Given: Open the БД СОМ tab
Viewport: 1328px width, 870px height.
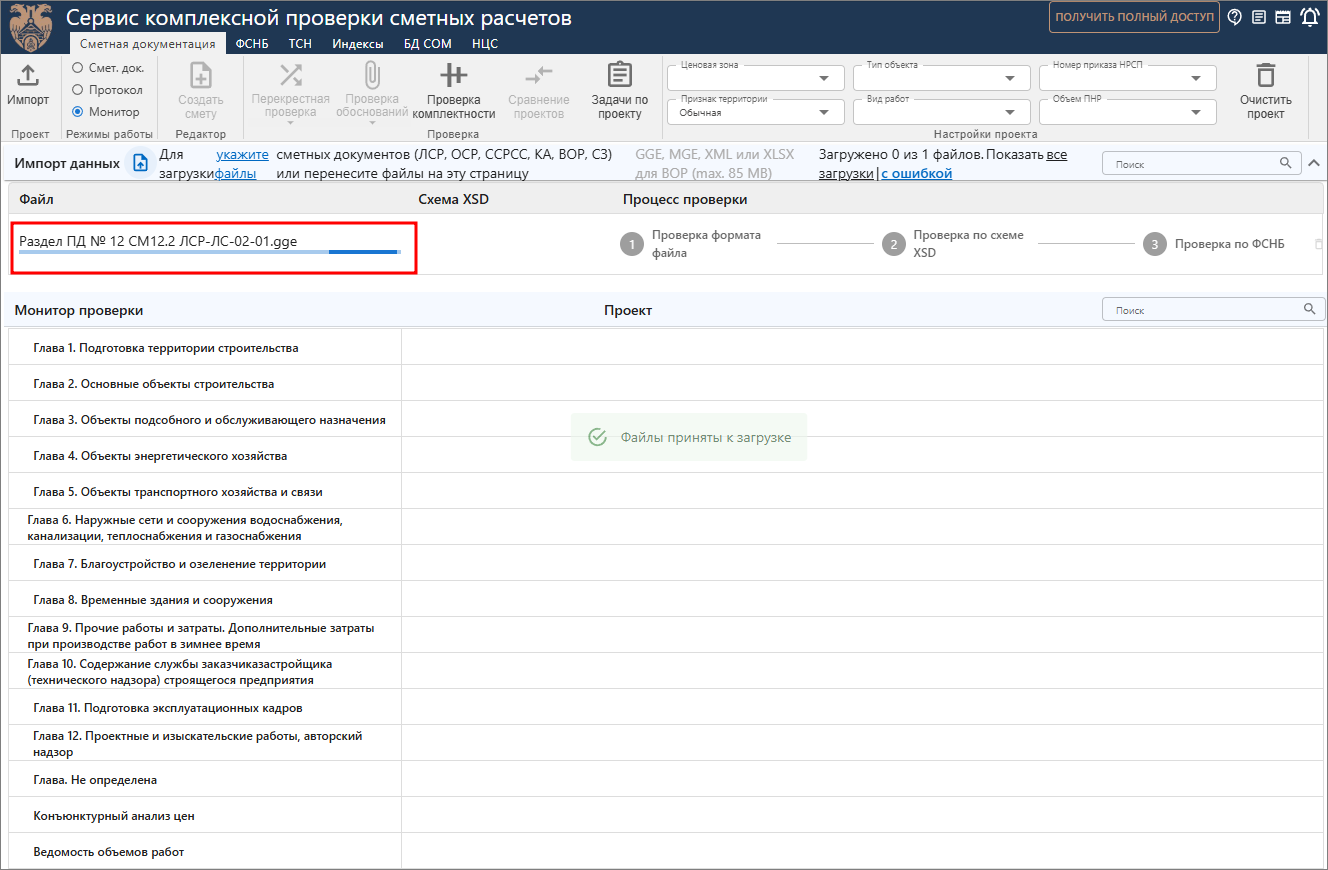Looking at the screenshot, I should [x=428, y=44].
